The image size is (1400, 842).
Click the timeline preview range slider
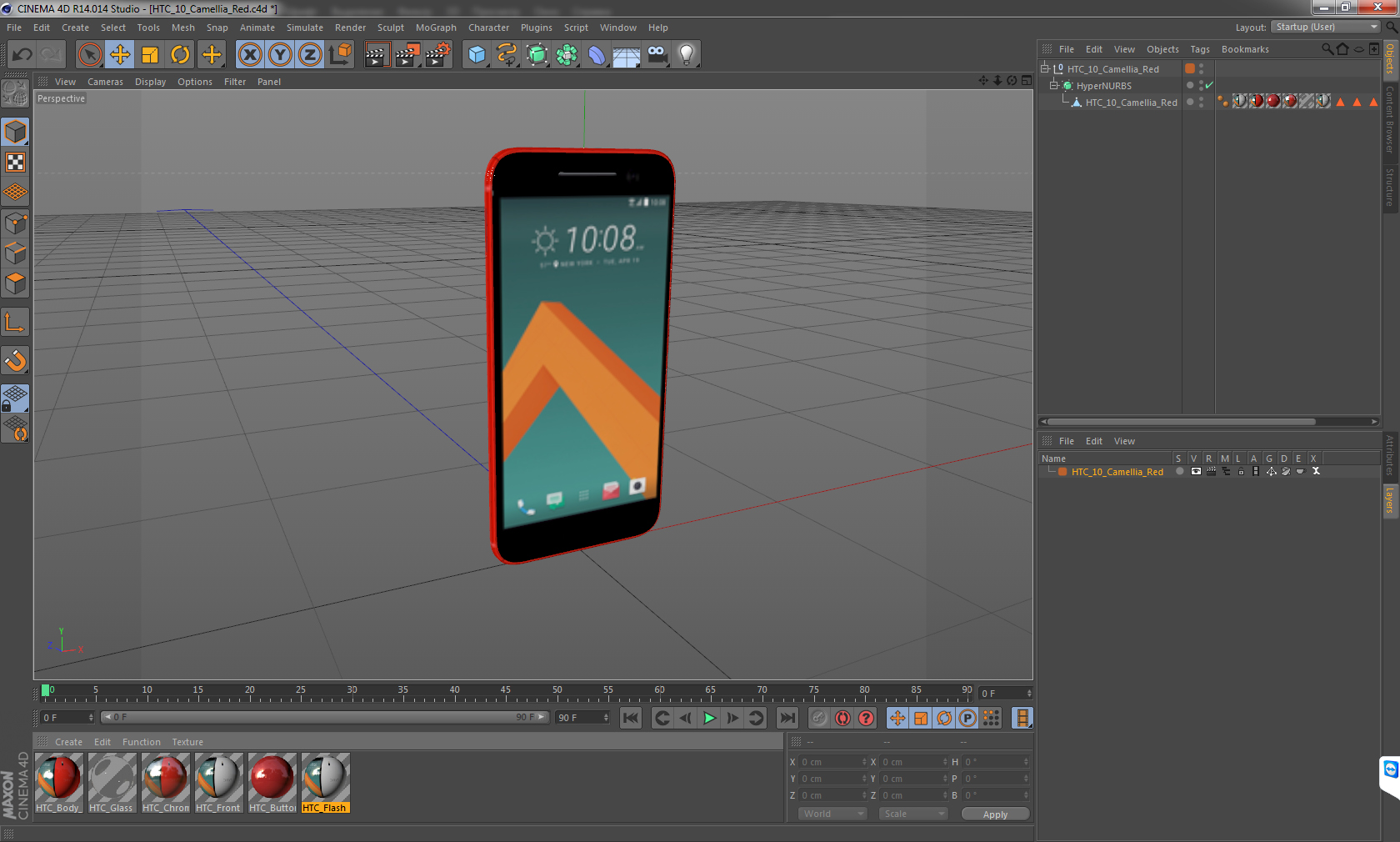coord(325,717)
